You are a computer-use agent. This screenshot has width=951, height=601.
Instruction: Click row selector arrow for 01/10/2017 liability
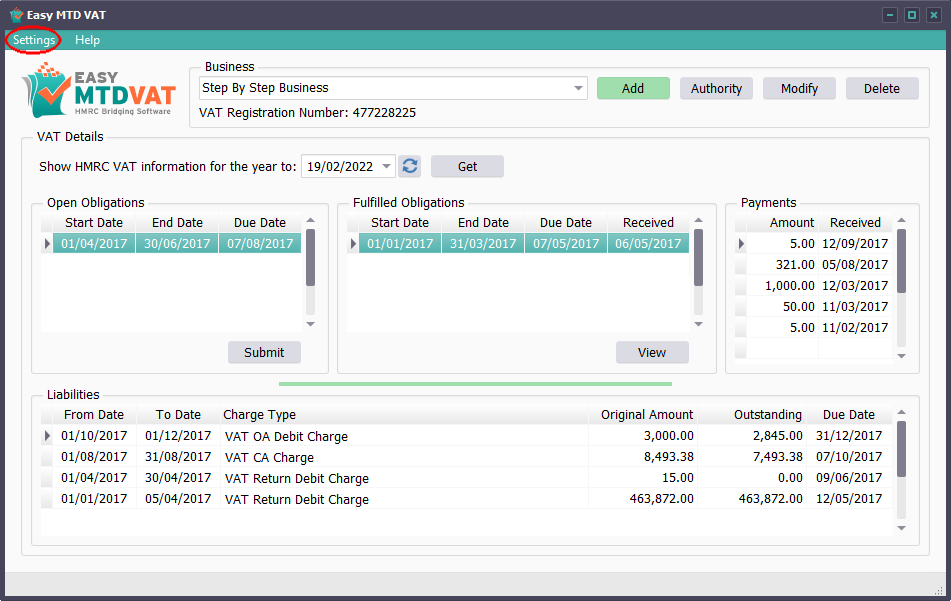click(47, 435)
